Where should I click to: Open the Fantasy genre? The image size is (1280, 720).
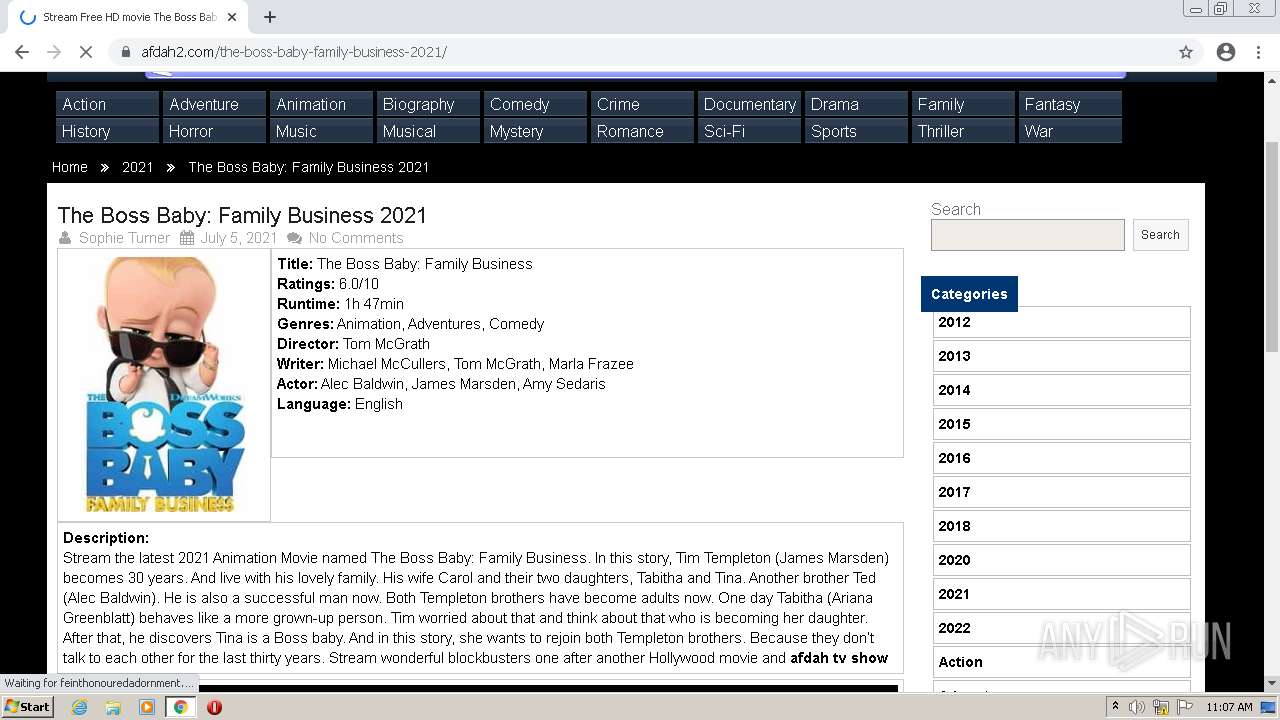click(x=1070, y=104)
